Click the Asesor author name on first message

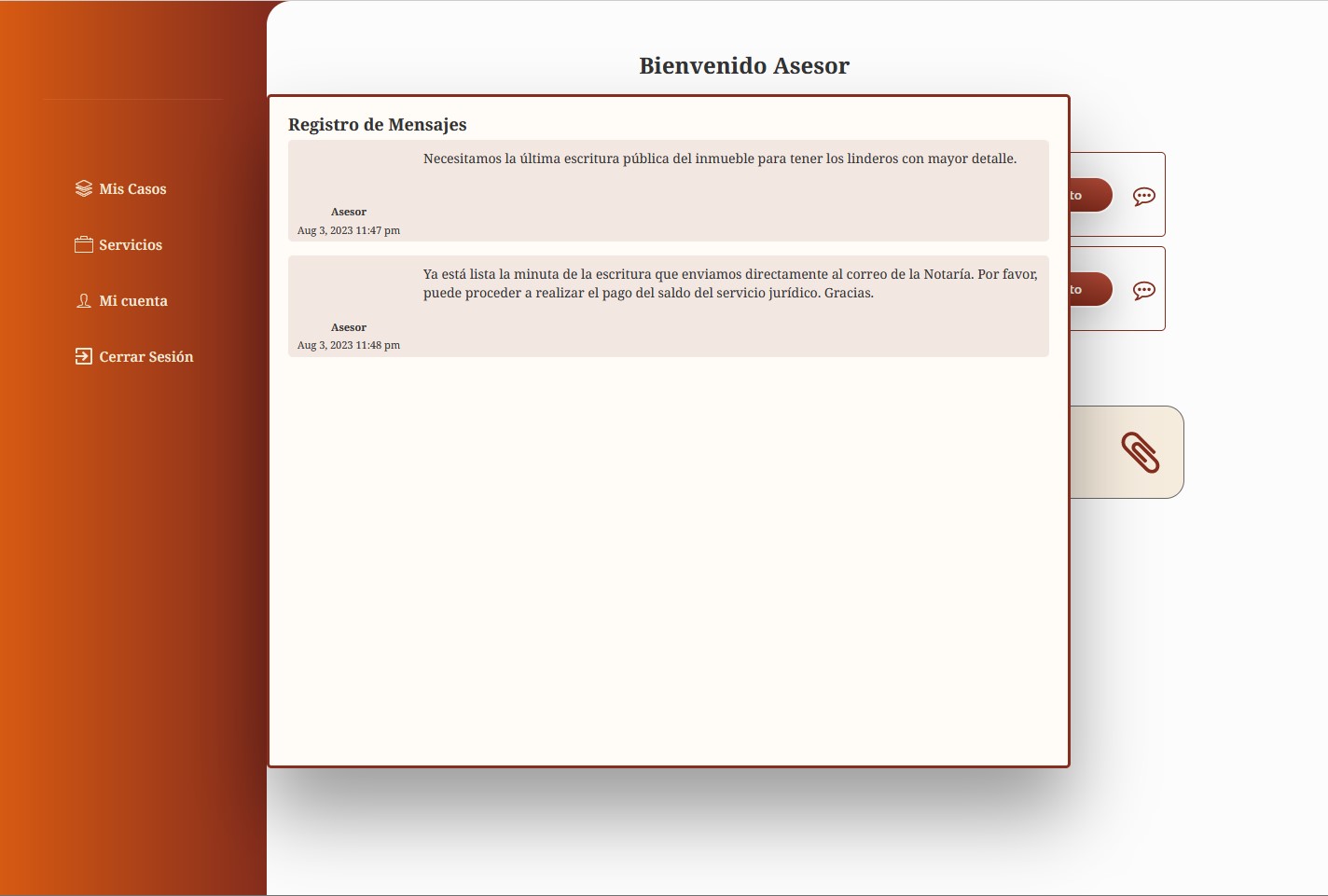tap(349, 212)
